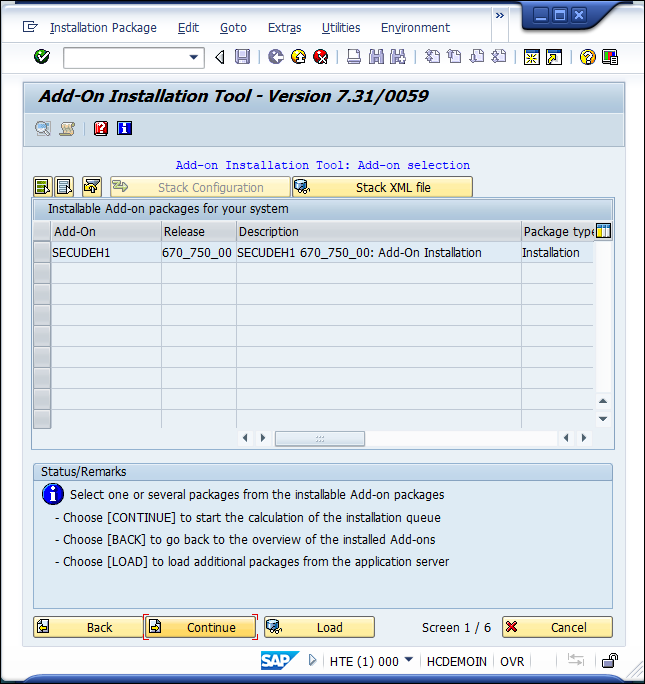The image size is (645, 684).
Task: Click the SAP window menu icon
Action: pyautogui.click(x=30, y=27)
